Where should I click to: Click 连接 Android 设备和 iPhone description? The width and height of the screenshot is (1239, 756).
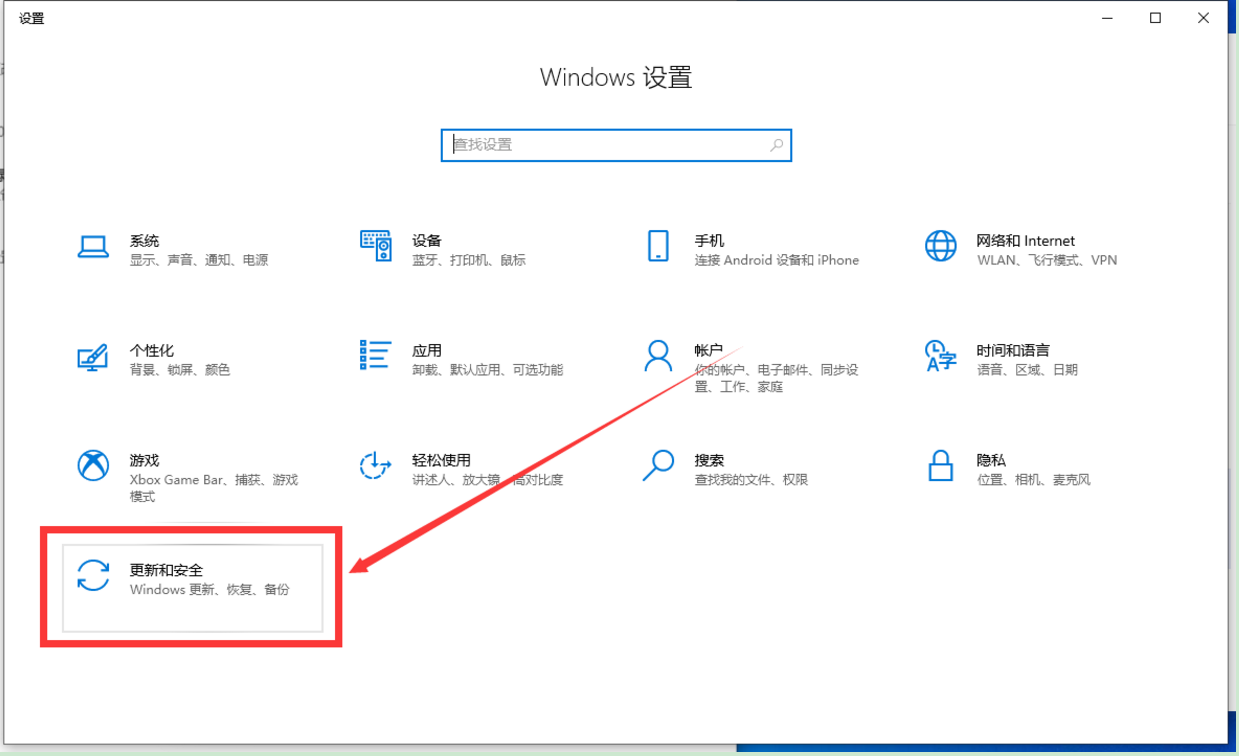click(777, 260)
